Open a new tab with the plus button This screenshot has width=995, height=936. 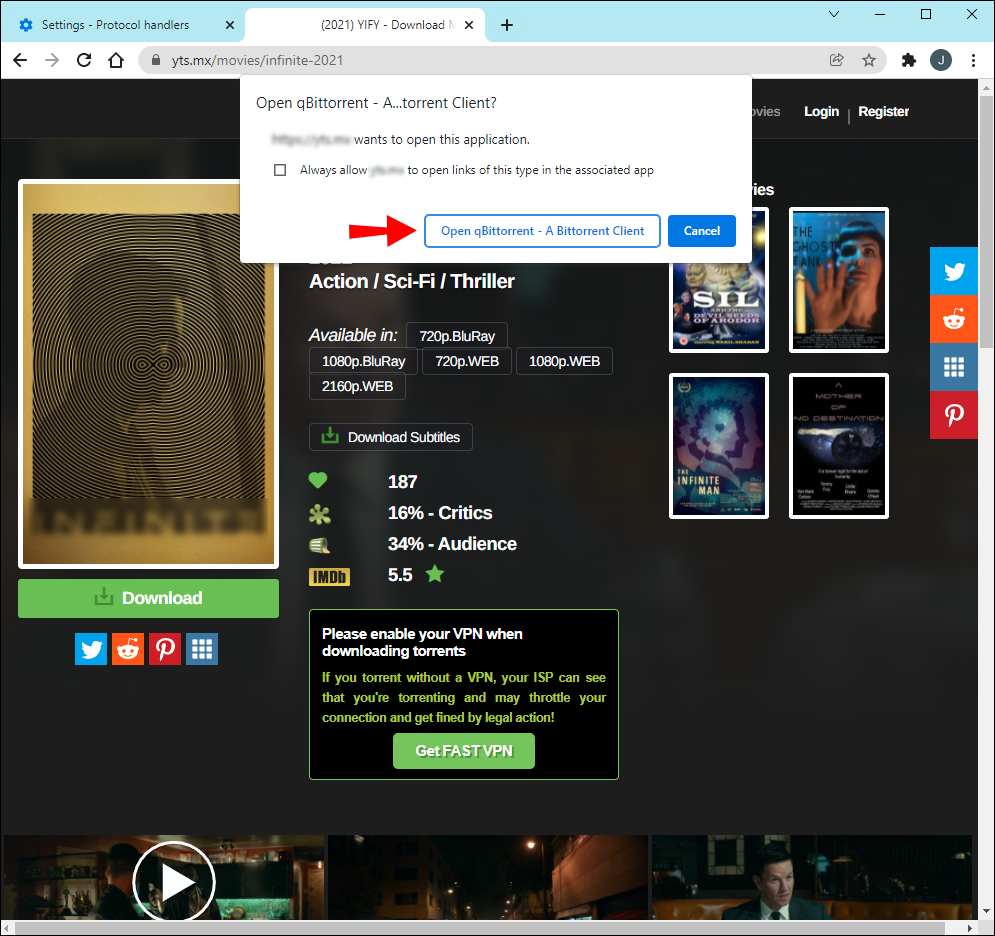click(506, 25)
